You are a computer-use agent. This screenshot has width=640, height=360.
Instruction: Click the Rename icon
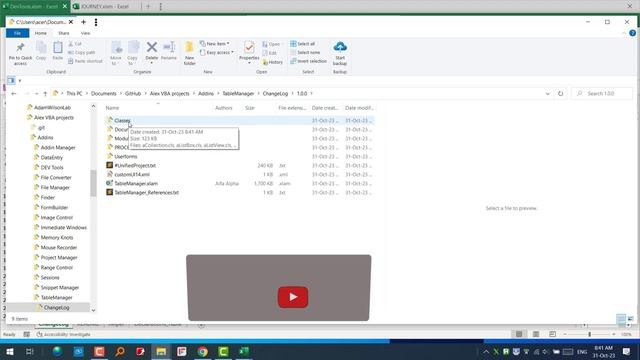click(x=169, y=47)
